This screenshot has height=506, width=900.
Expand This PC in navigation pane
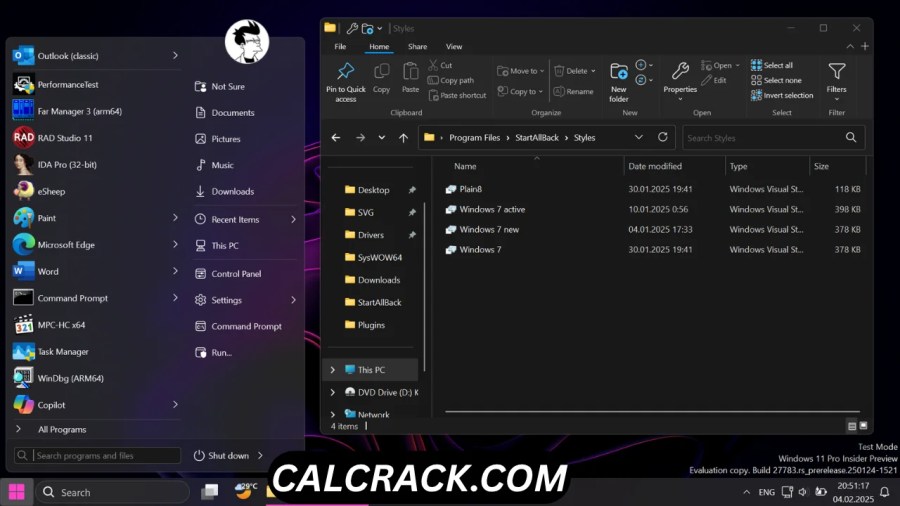point(332,370)
